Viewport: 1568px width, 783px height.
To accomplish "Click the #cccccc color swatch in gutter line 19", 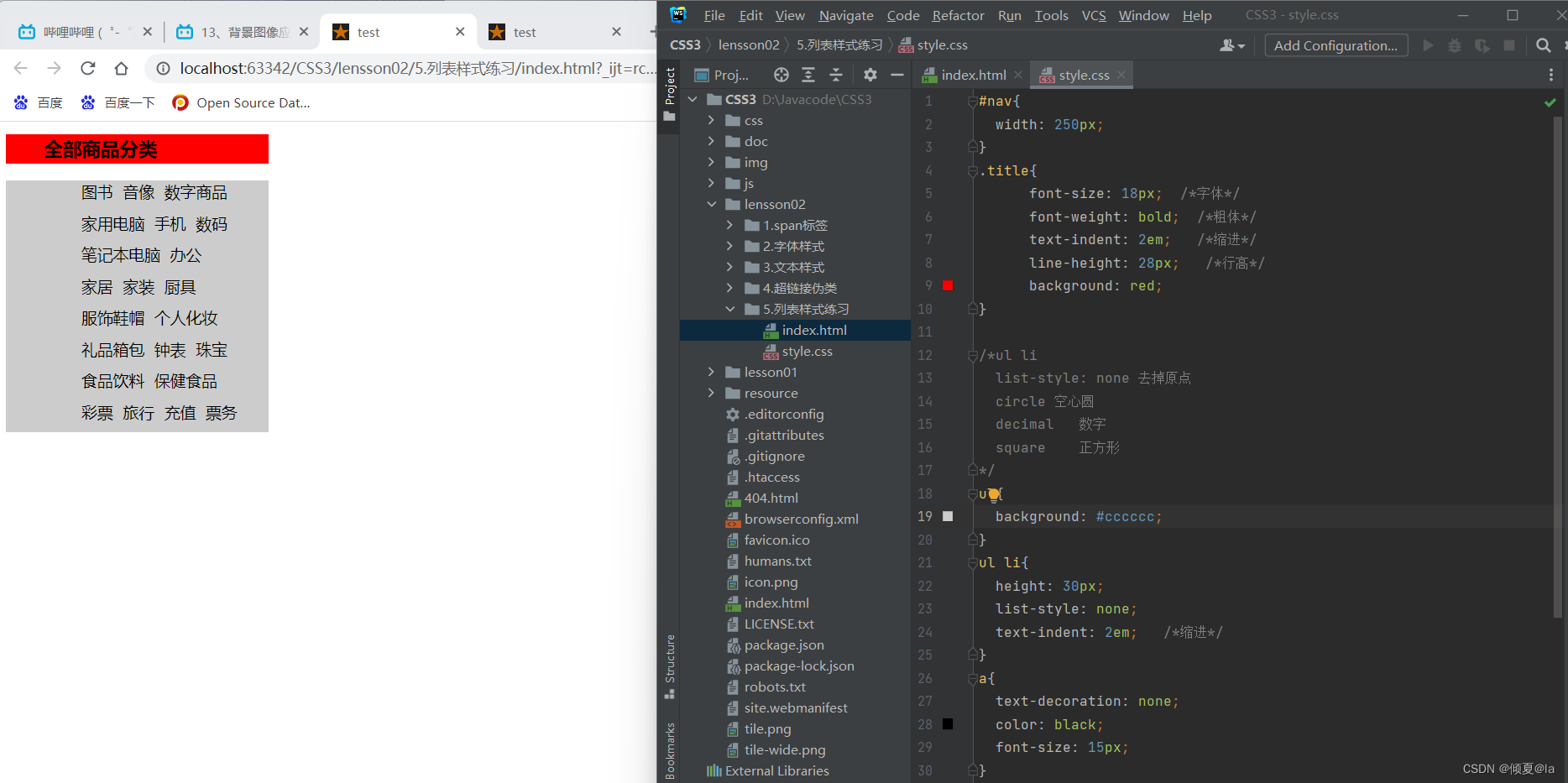I will point(948,516).
